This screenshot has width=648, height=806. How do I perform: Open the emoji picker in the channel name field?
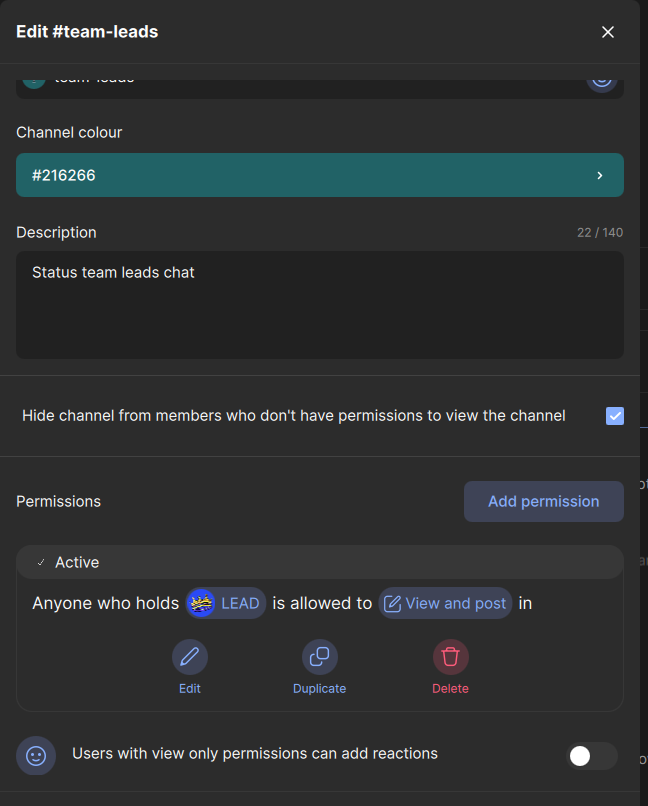point(601,81)
